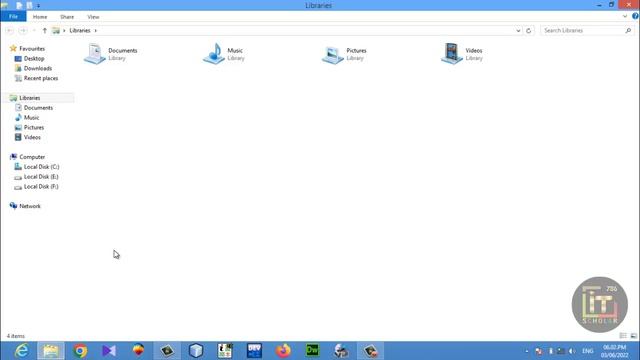Click the '4 items' status bar text
This screenshot has width=640, height=360.
(16, 336)
